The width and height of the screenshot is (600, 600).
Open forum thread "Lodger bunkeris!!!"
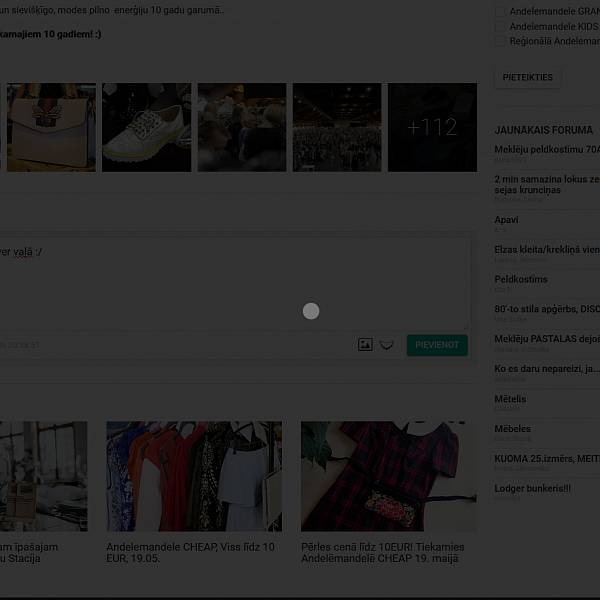[x=533, y=488]
